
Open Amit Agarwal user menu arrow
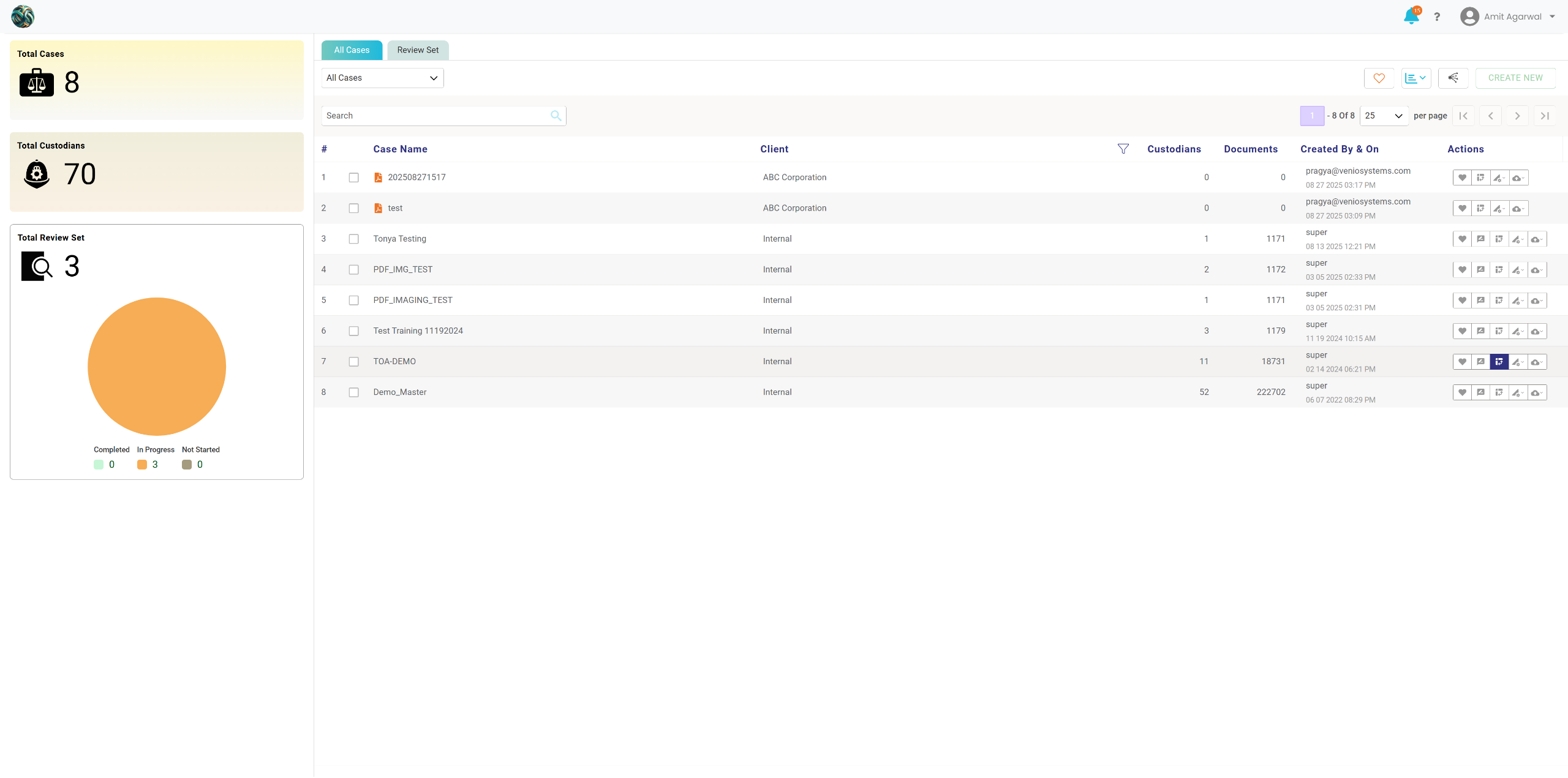(x=1552, y=17)
